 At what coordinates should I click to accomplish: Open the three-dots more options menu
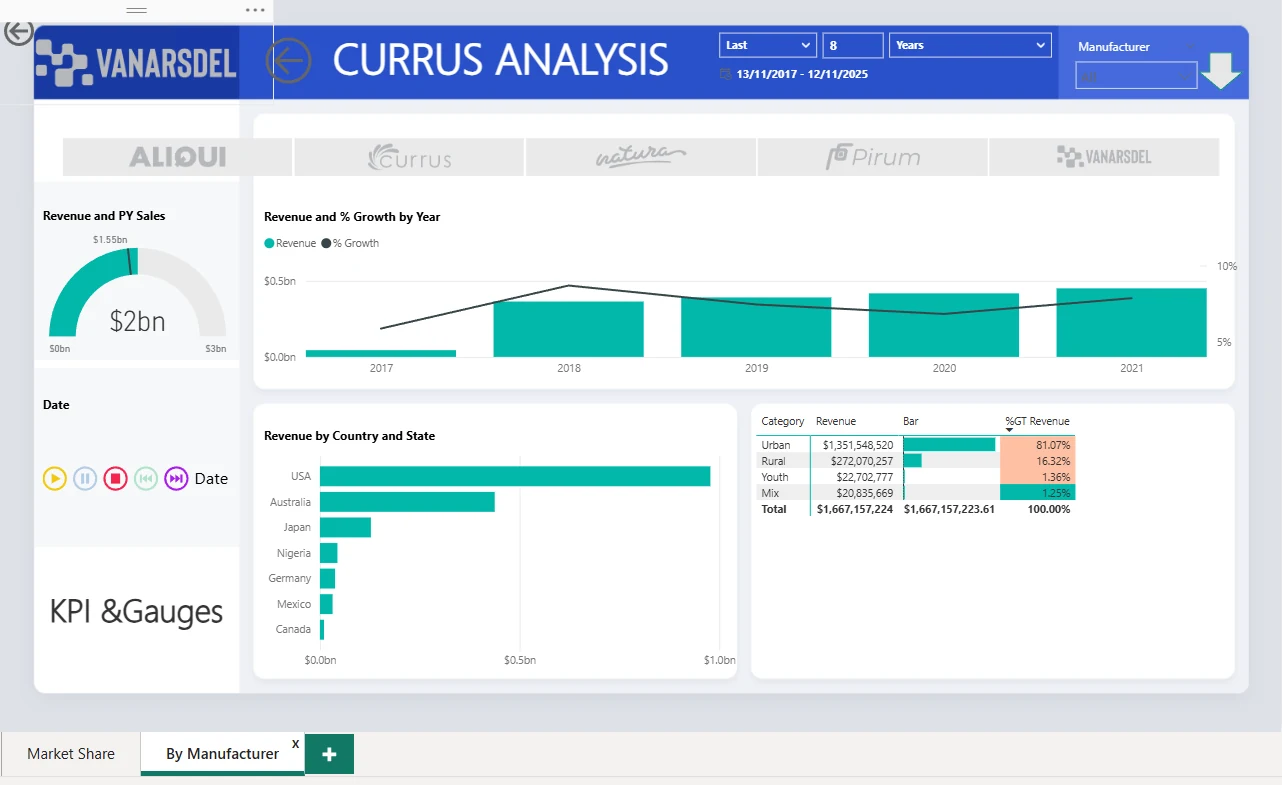click(x=256, y=10)
